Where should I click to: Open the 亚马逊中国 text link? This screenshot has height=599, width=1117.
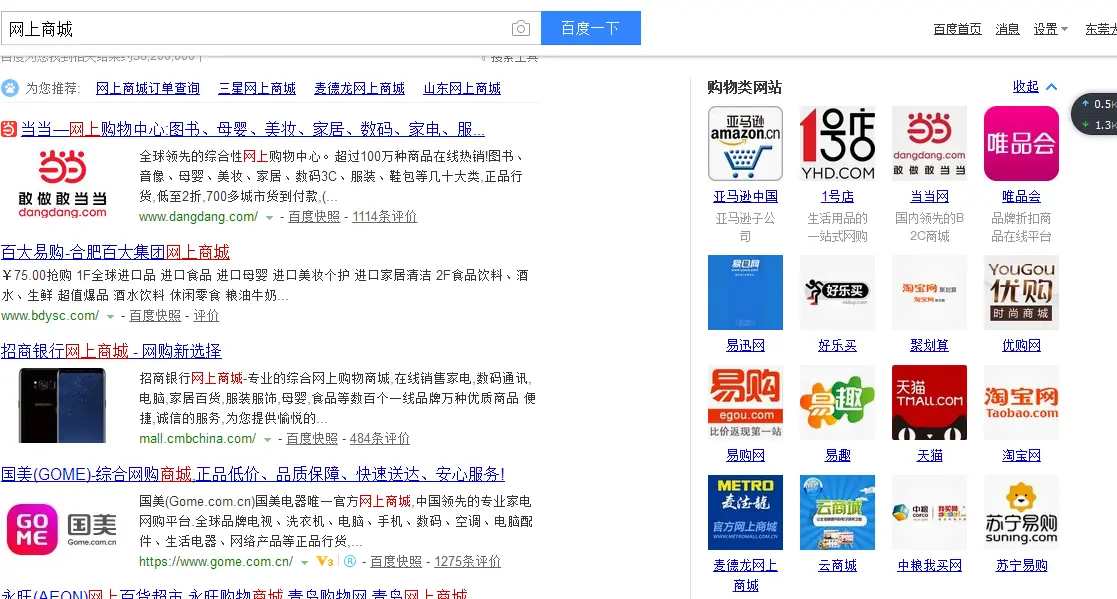[x=745, y=197]
